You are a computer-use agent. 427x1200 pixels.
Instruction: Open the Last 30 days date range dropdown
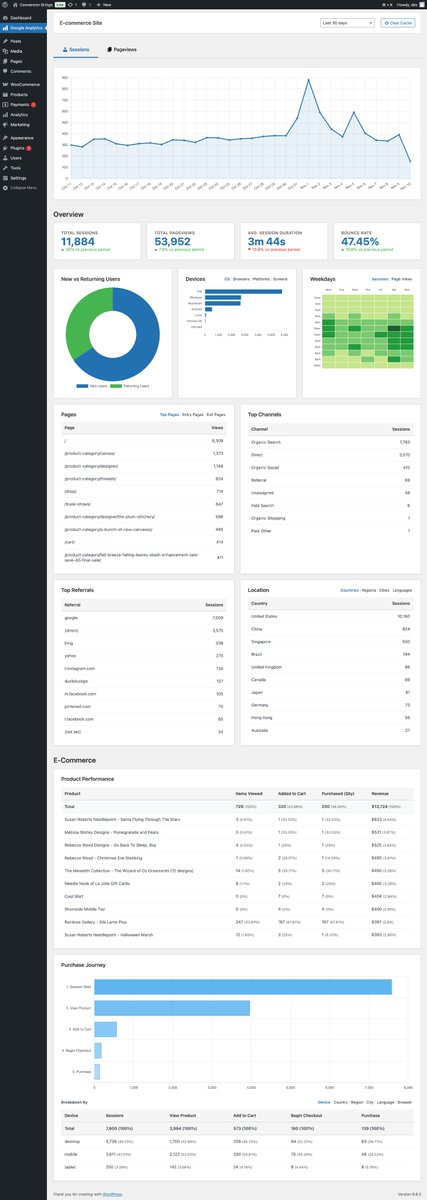click(347, 21)
